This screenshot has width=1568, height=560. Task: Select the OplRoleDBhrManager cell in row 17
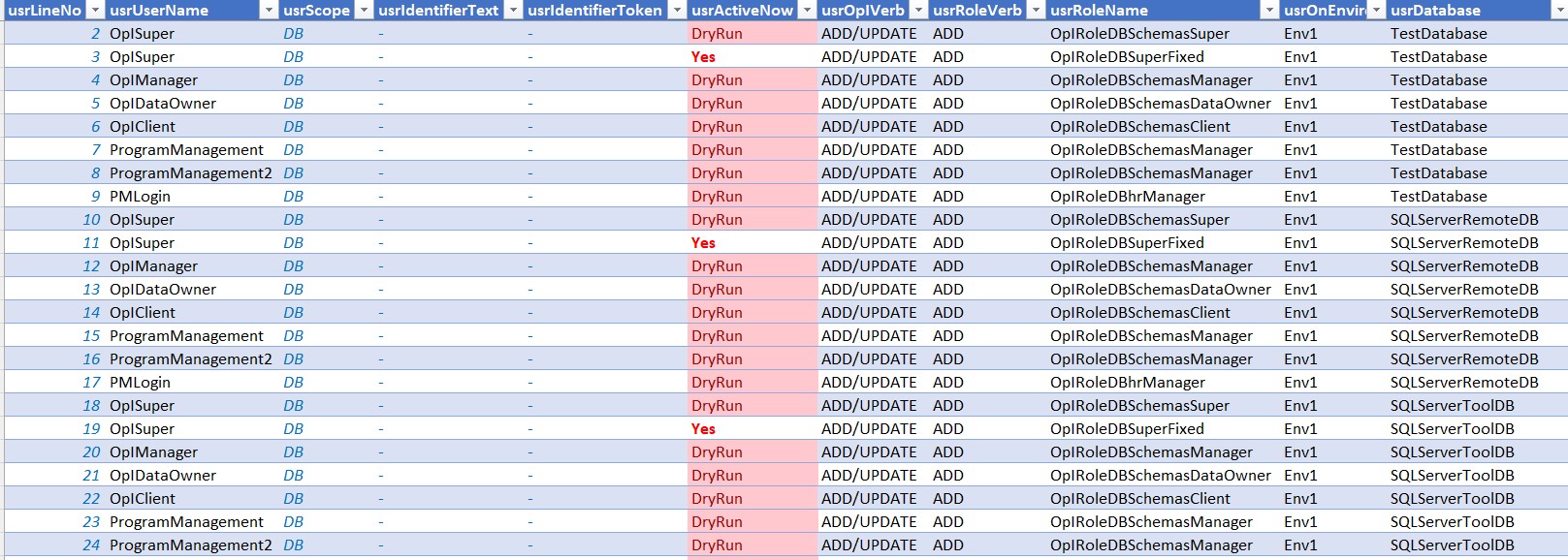(1163, 382)
